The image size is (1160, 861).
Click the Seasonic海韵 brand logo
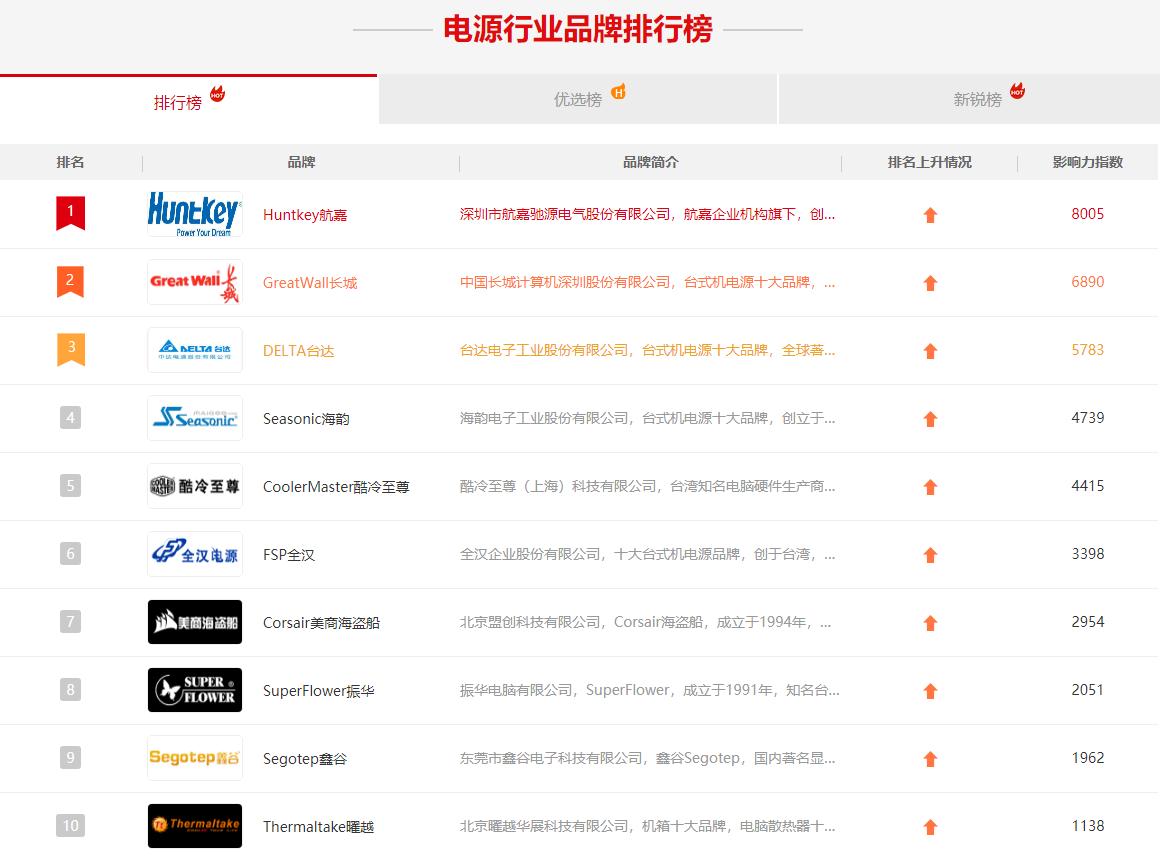(194, 418)
